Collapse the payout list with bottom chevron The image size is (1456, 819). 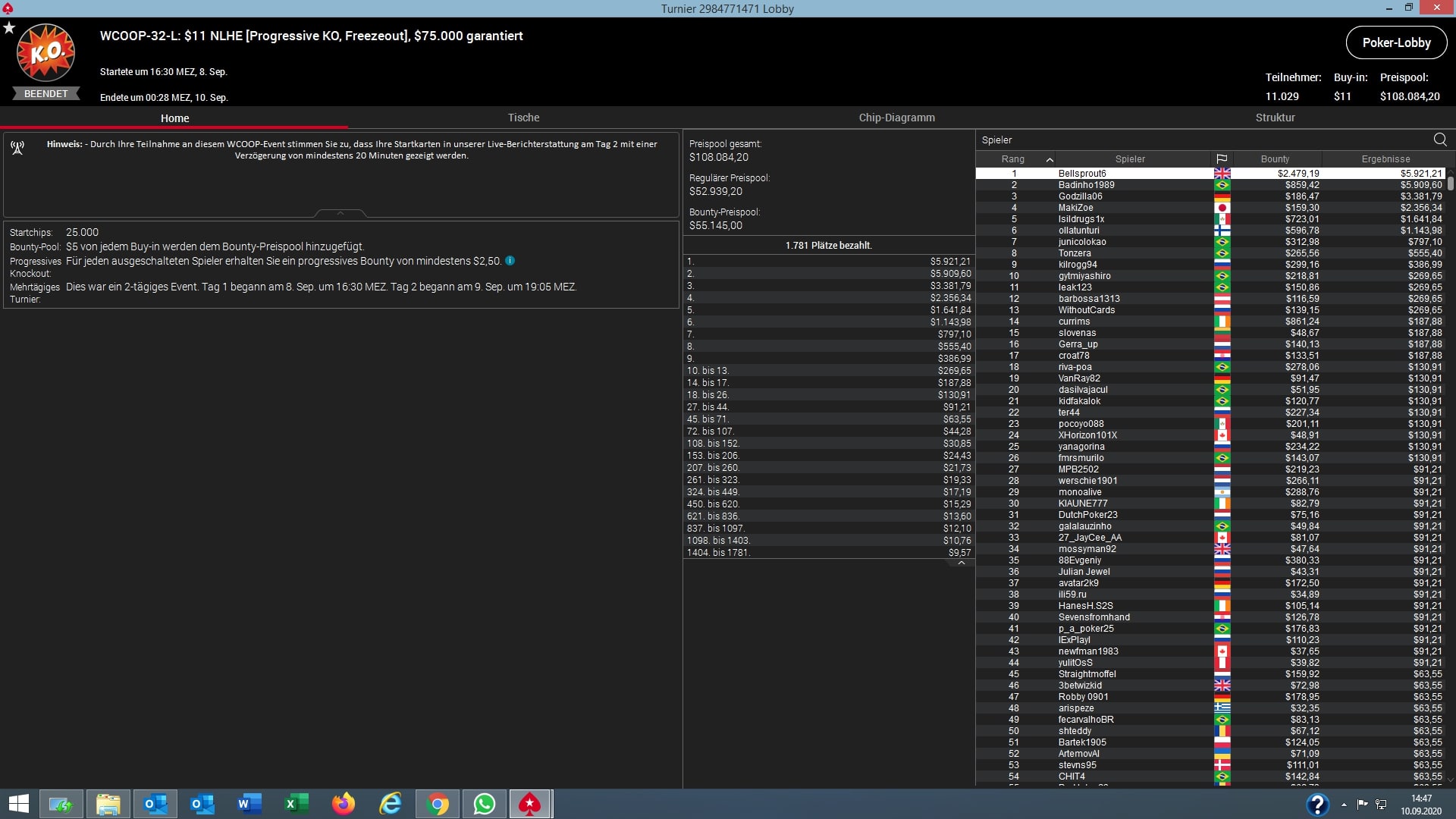(x=961, y=563)
